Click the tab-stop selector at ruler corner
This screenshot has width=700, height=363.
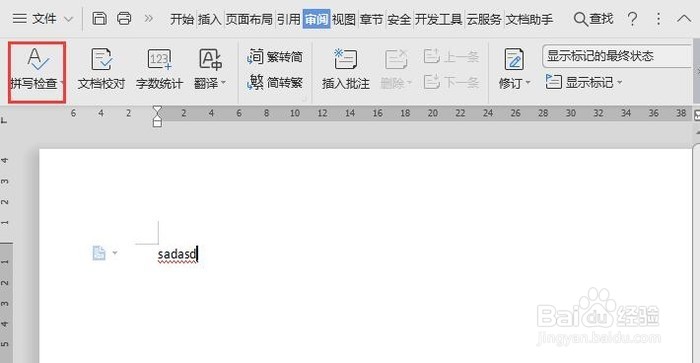pos(4,120)
